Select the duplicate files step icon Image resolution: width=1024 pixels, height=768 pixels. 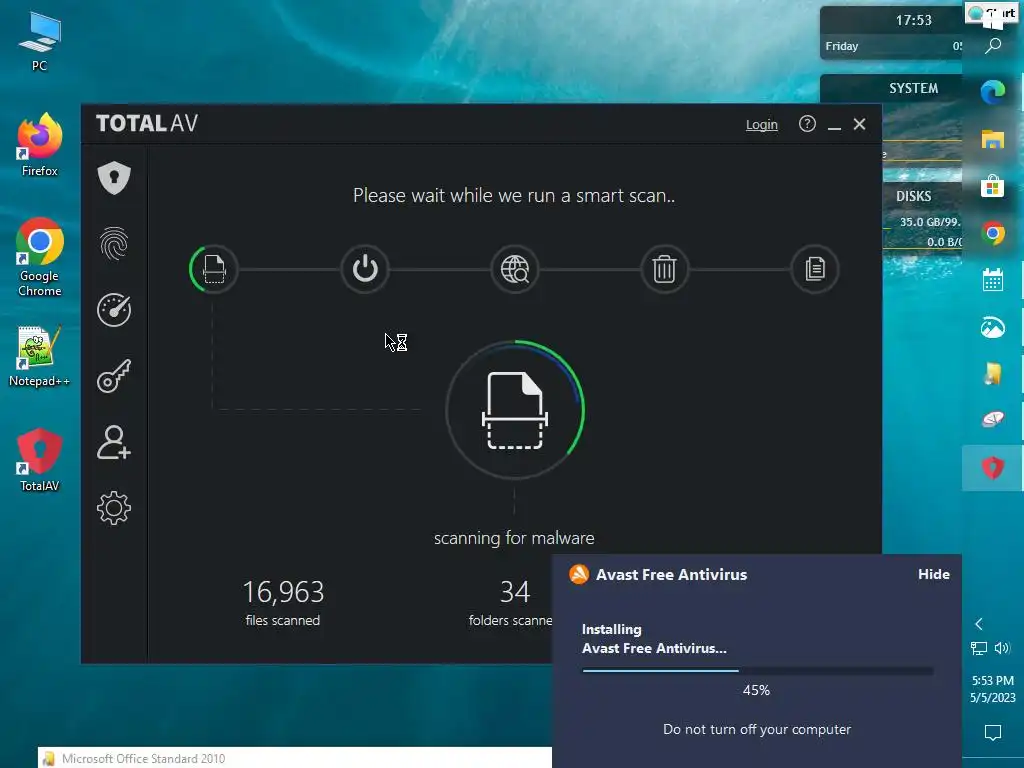click(814, 269)
